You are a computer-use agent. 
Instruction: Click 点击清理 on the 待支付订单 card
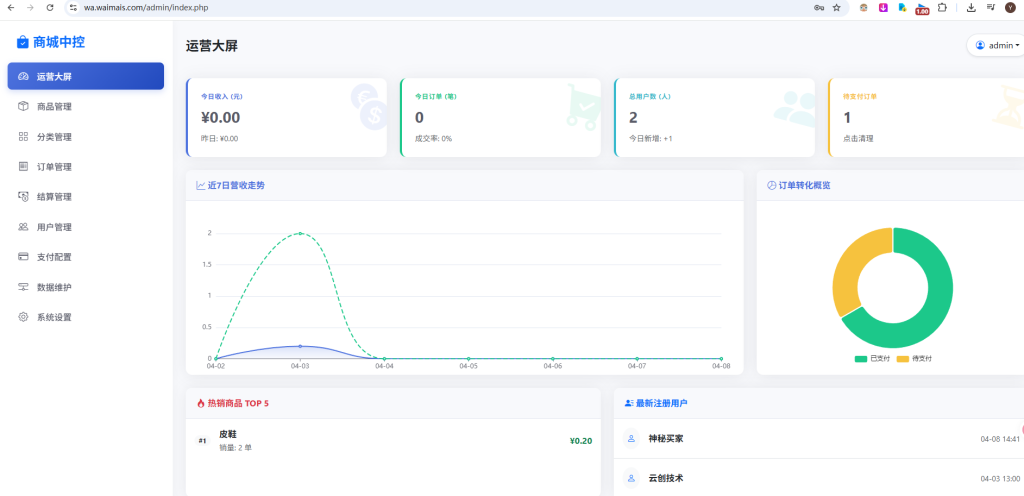tap(858, 138)
